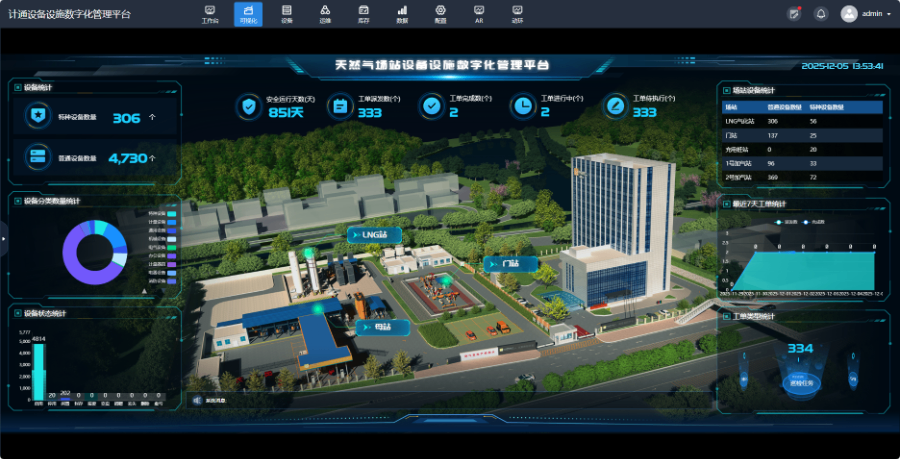Open the 设备 equipment module icon
Image resolution: width=900 pixels, height=459 pixels.
tap(287, 13)
